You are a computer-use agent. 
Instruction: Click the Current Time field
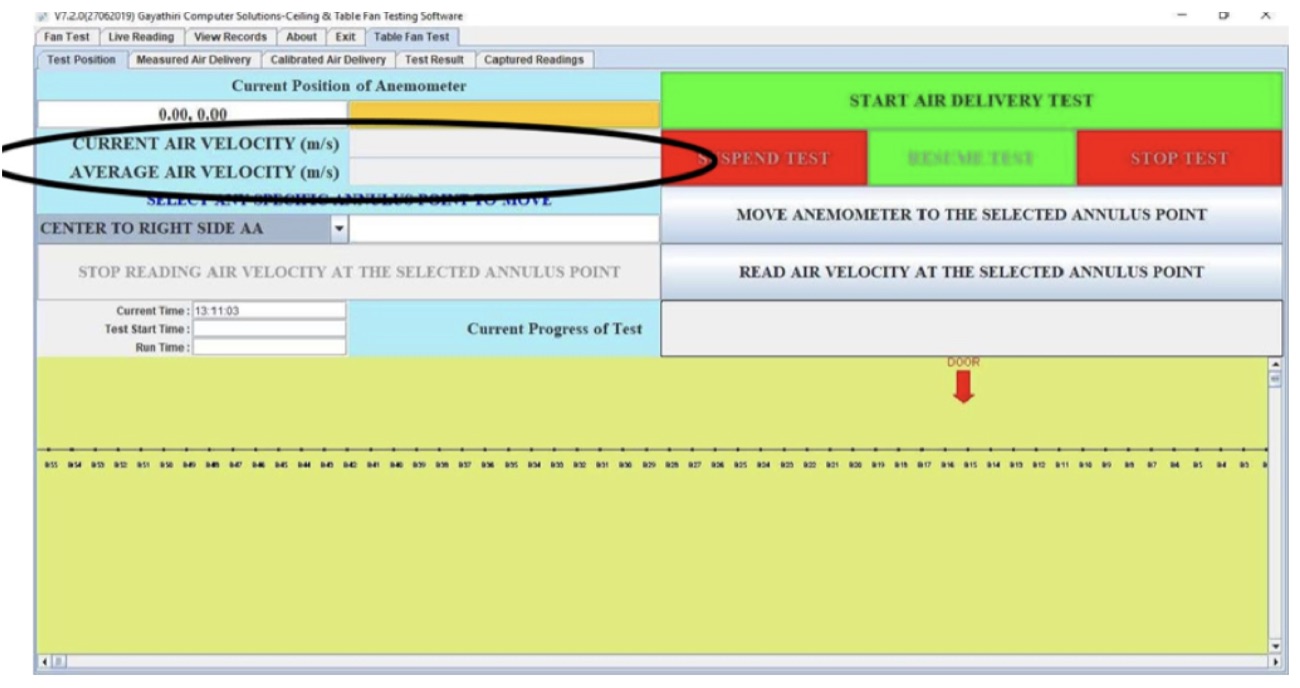click(x=269, y=310)
